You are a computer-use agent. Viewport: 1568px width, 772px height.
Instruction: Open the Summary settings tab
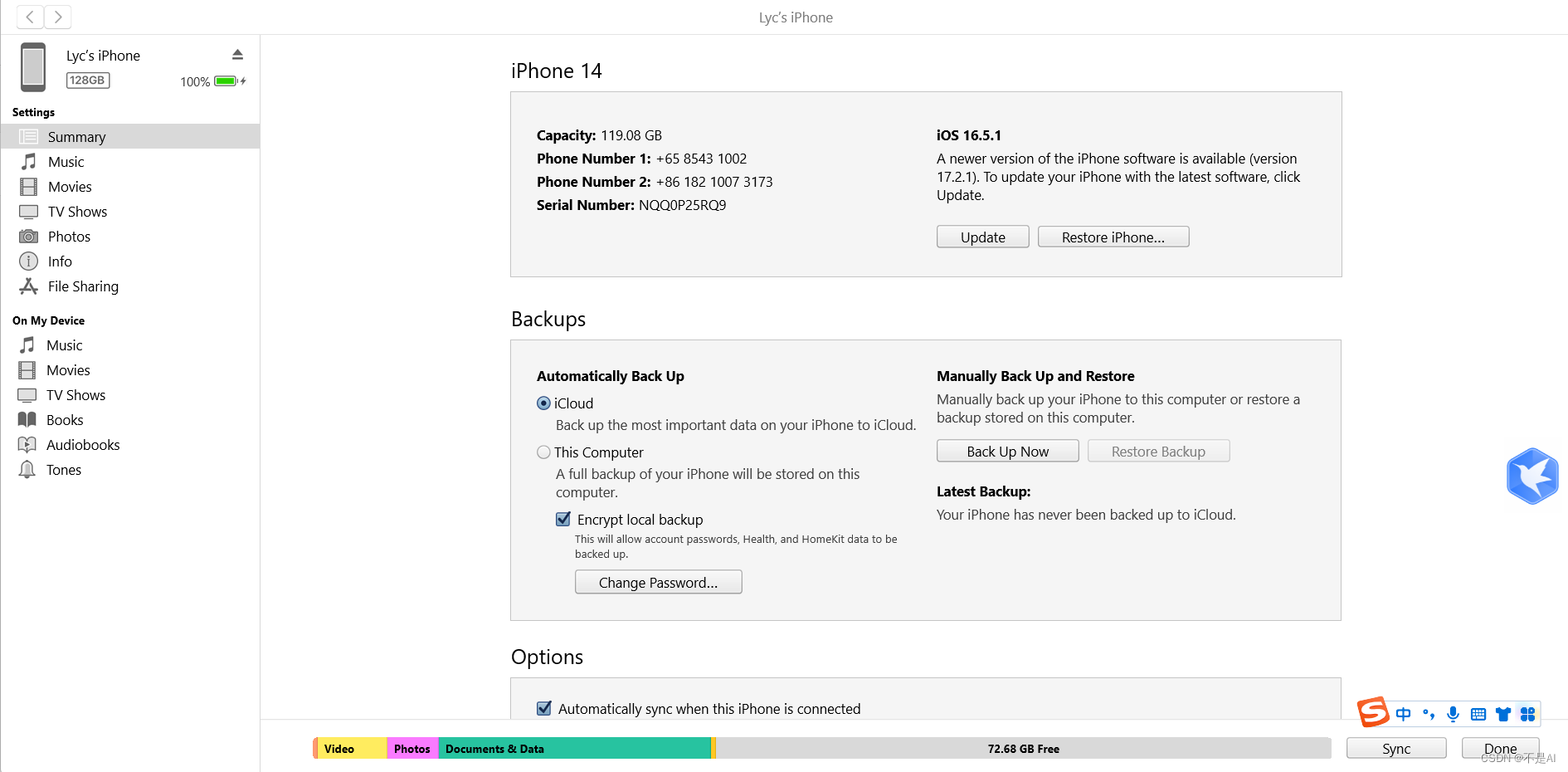(130, 136)
